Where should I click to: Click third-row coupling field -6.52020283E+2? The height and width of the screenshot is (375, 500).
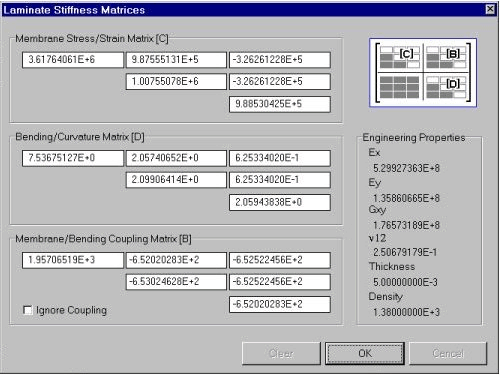[280, 304]
